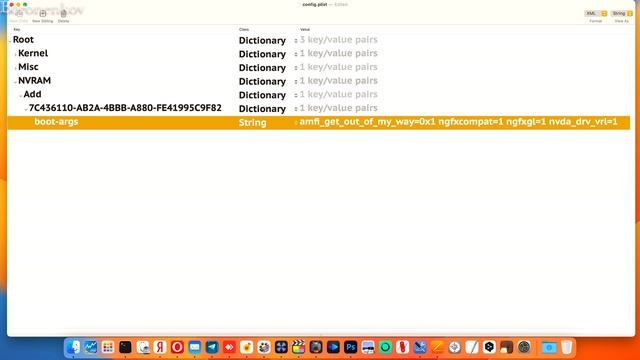This screenshot has height=360, width=640.
Task: Select the Add key
Action: click(x=32, y=94)
